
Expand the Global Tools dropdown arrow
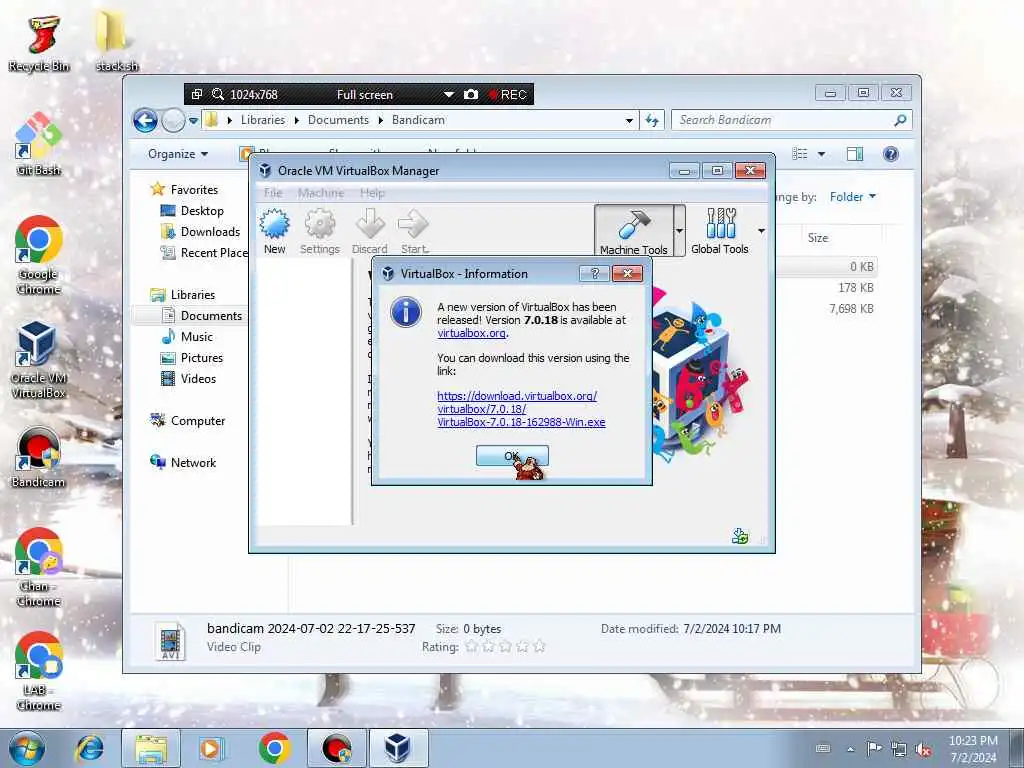point(761,231)
